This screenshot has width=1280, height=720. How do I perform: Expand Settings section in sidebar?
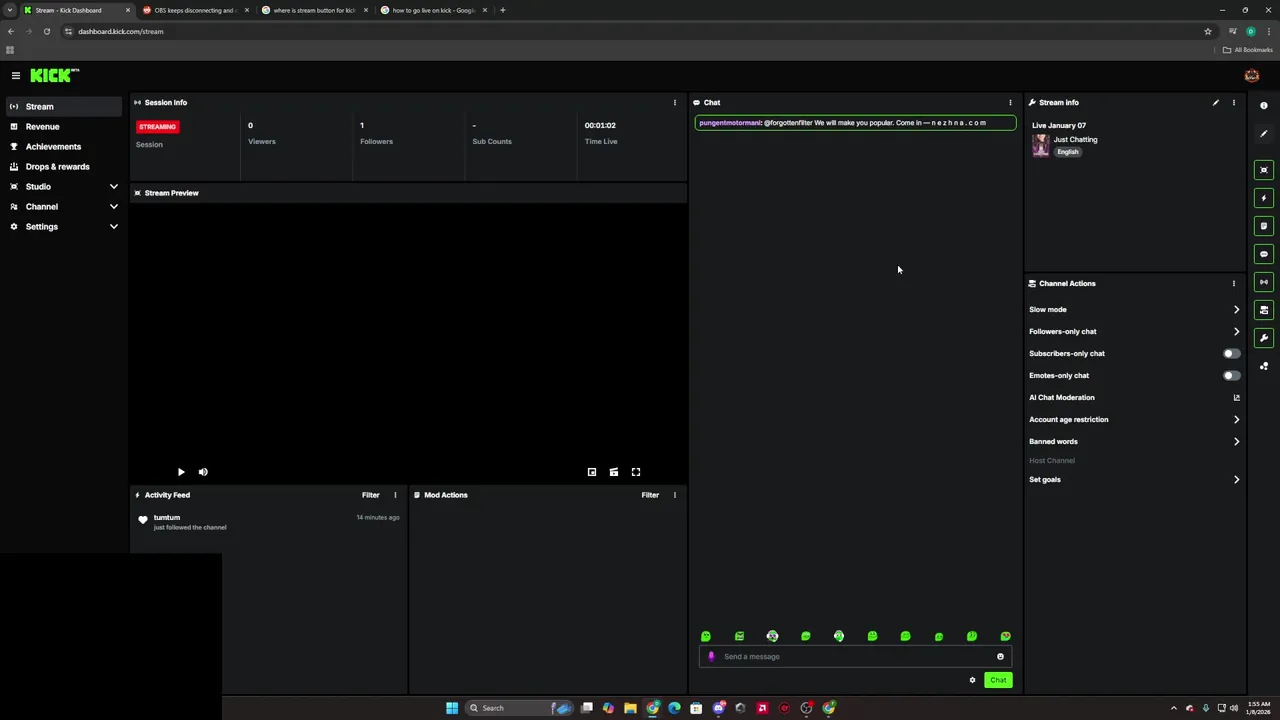pyautogui.click(x=64, y=227)
